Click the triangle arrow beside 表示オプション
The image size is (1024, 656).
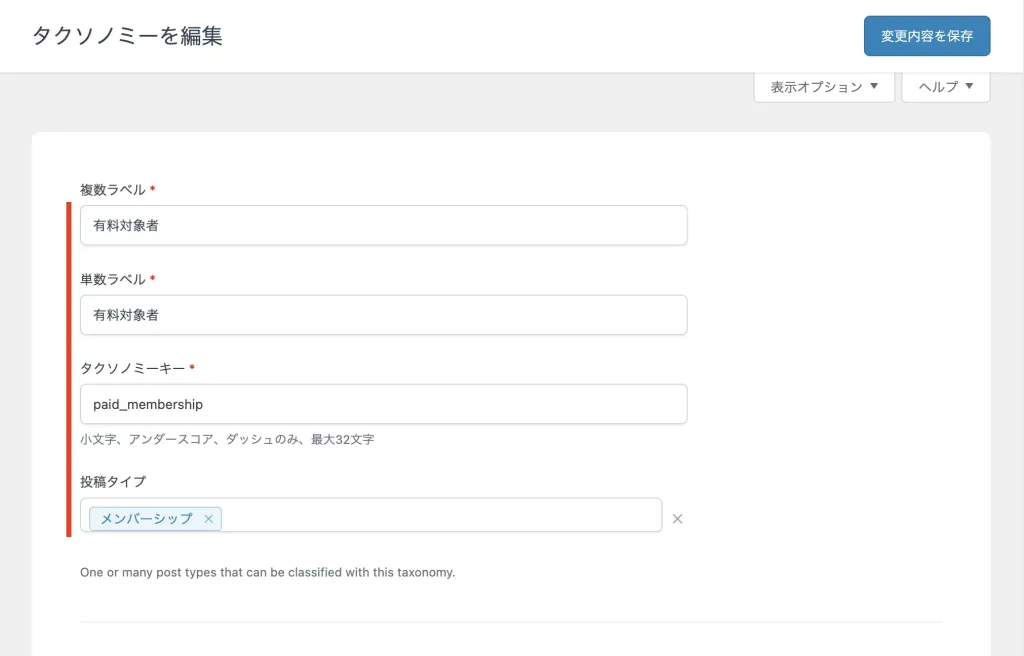(875, 86)
